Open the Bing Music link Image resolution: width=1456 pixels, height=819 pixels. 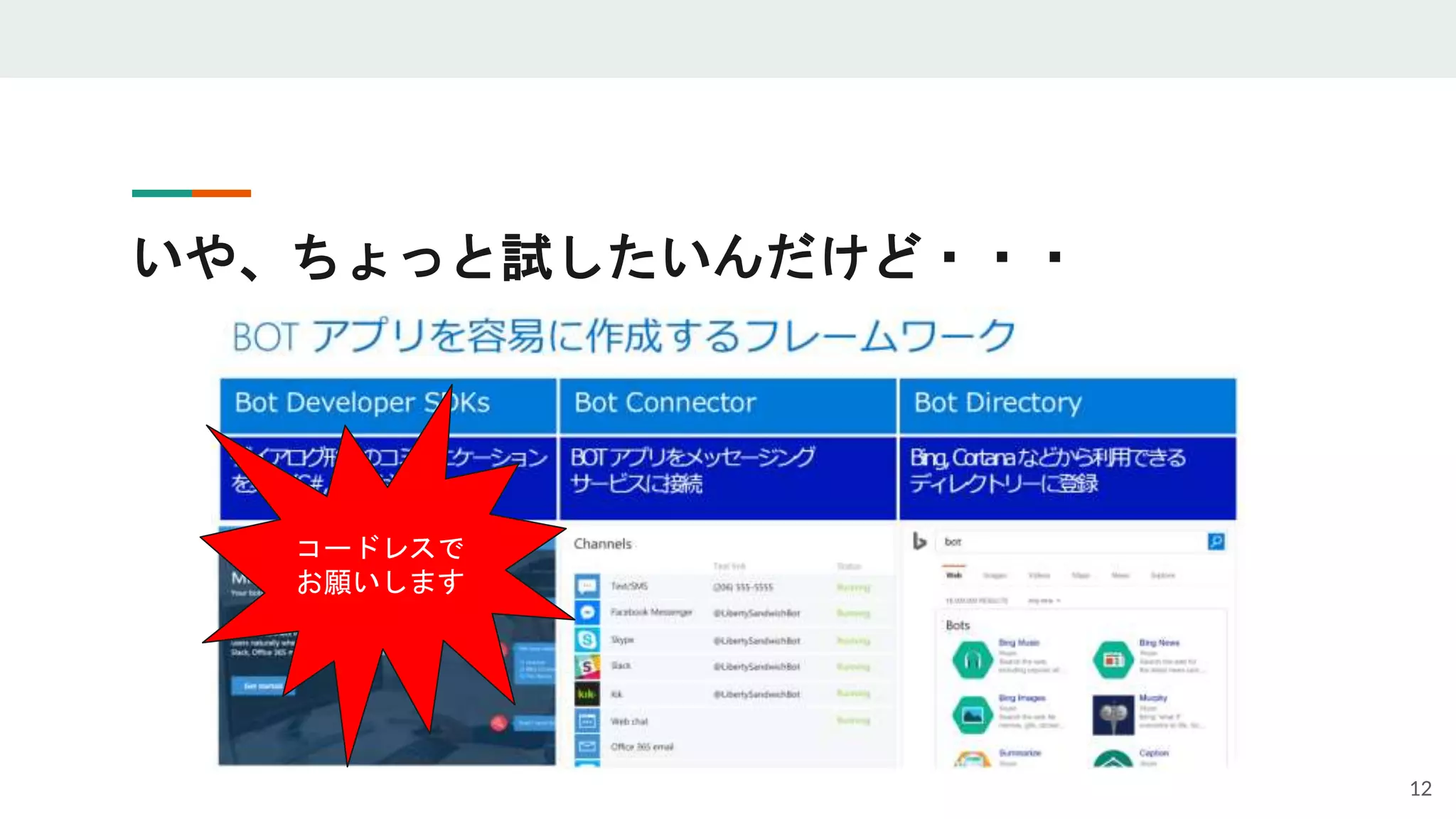pos(1019,643)
